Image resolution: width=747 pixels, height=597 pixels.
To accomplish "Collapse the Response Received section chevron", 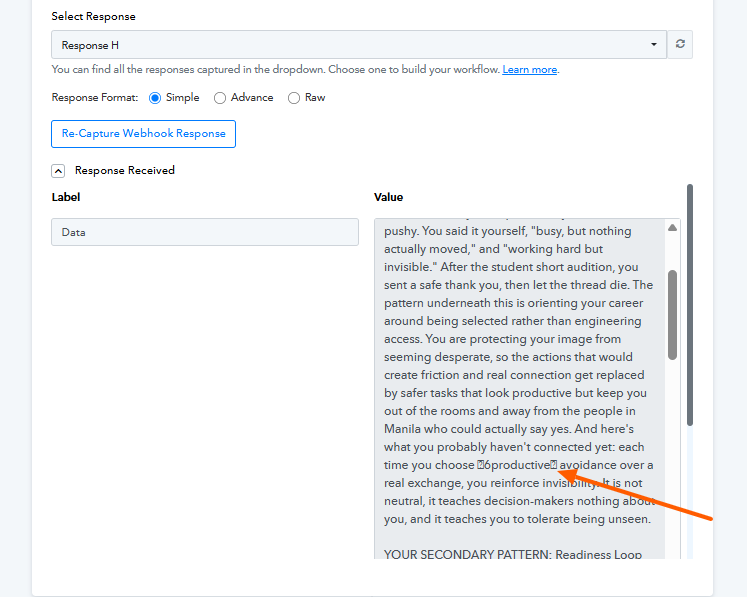I will coord(58,171).
